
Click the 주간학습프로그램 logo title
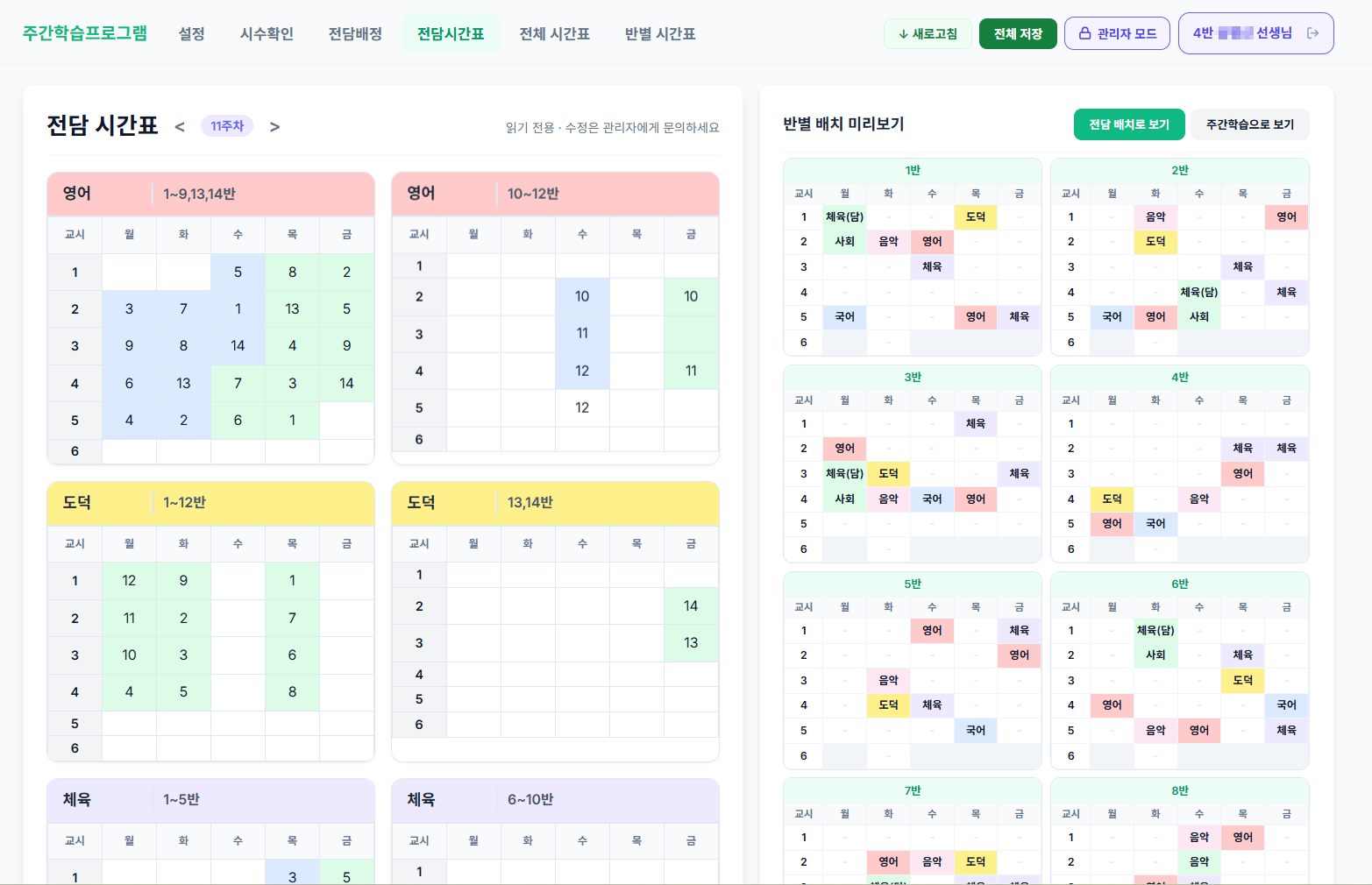85,33
